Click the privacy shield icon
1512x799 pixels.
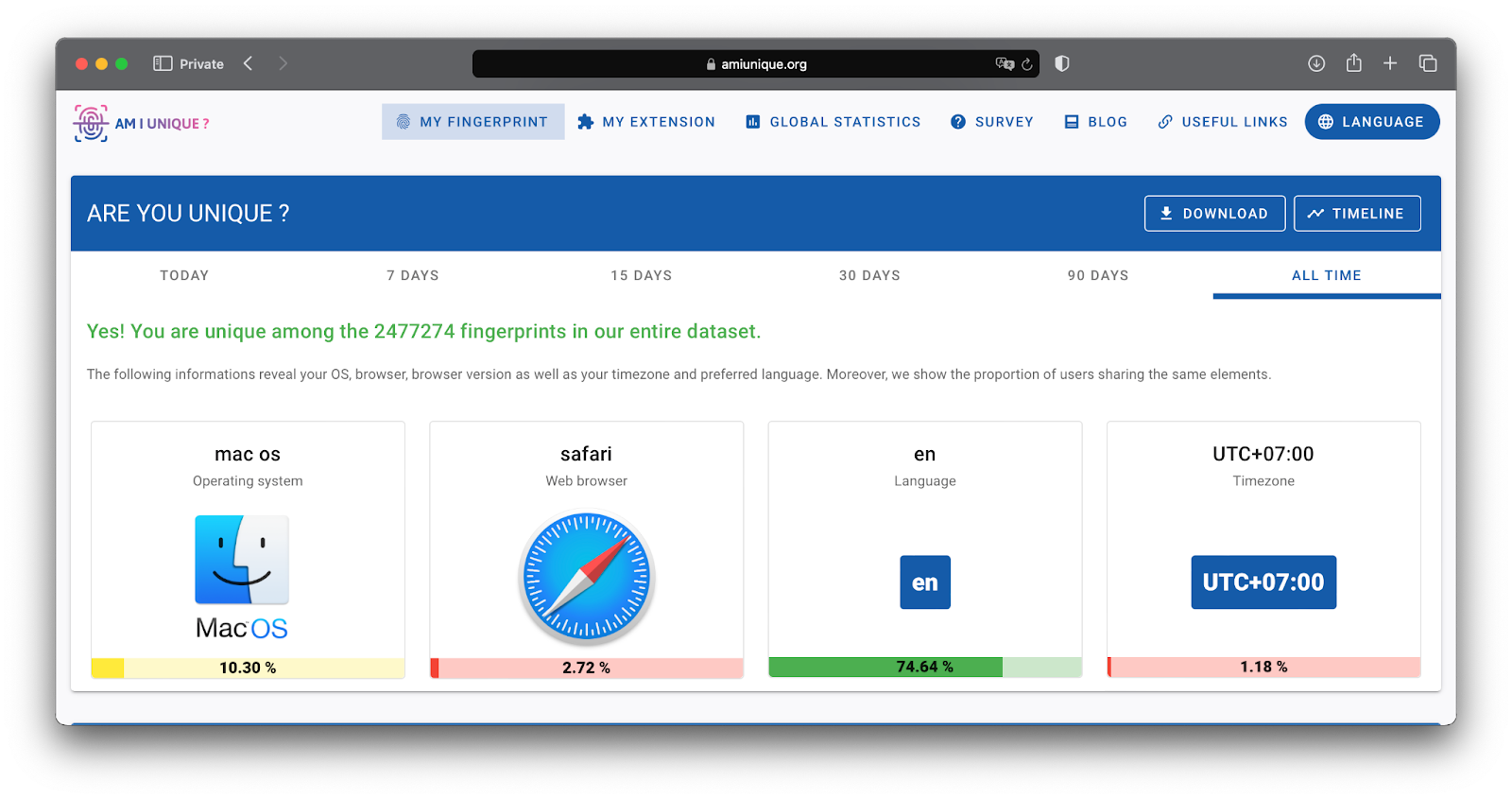[x=1062, y=63]
